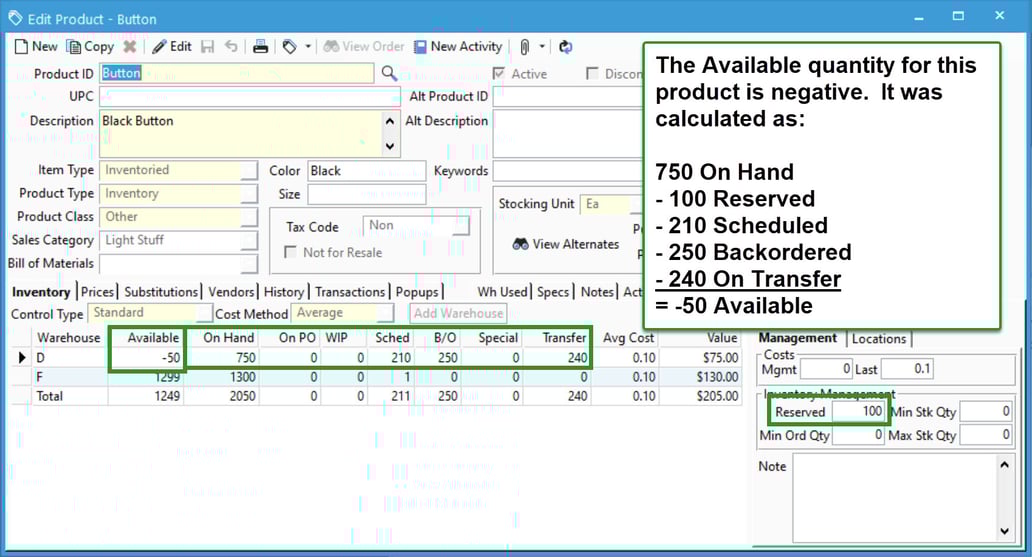Click the Add Warehouse button
The height and width of the screenshot is (557, 1032).
458,314
